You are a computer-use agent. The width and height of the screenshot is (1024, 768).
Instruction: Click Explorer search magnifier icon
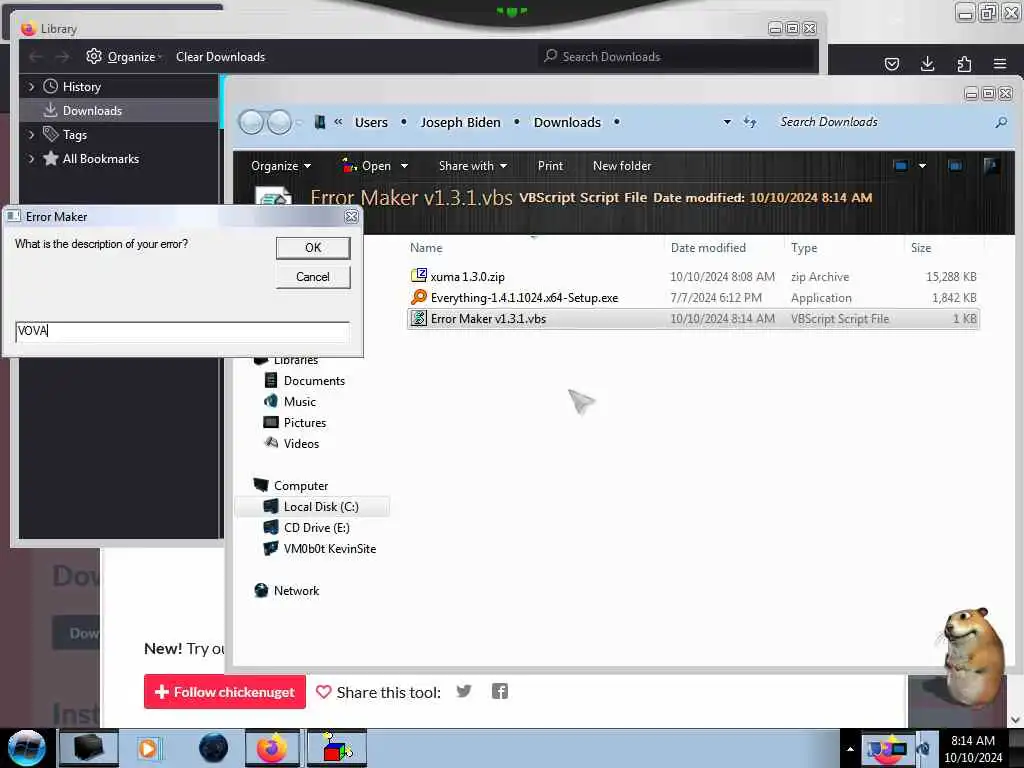pyautogui.click(x=1001, y=122)
